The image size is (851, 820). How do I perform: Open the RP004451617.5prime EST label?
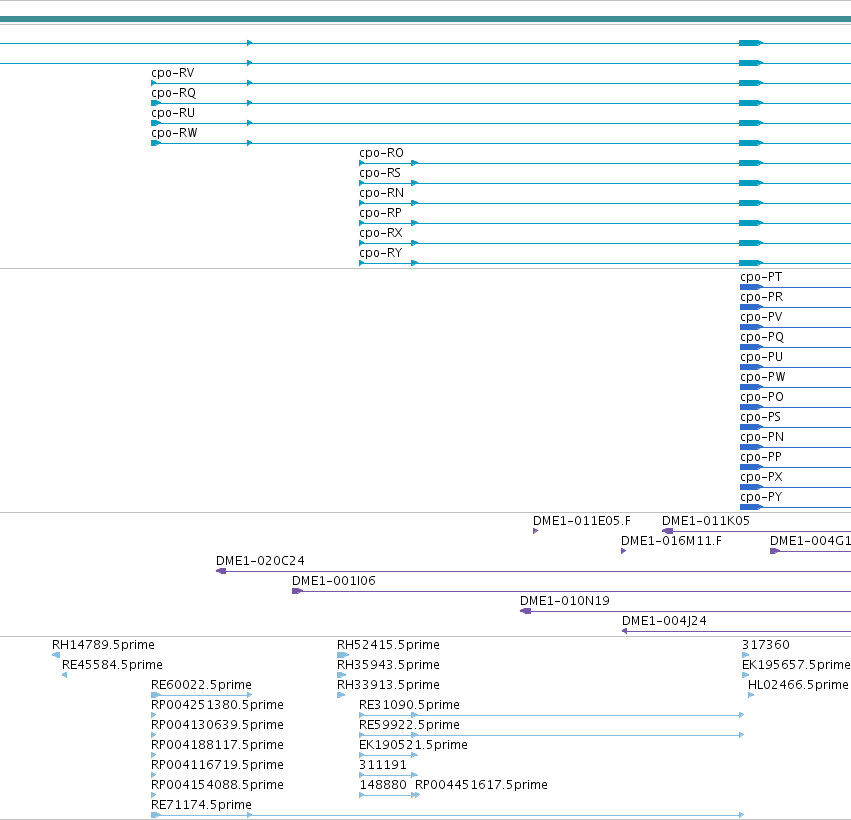481,786
